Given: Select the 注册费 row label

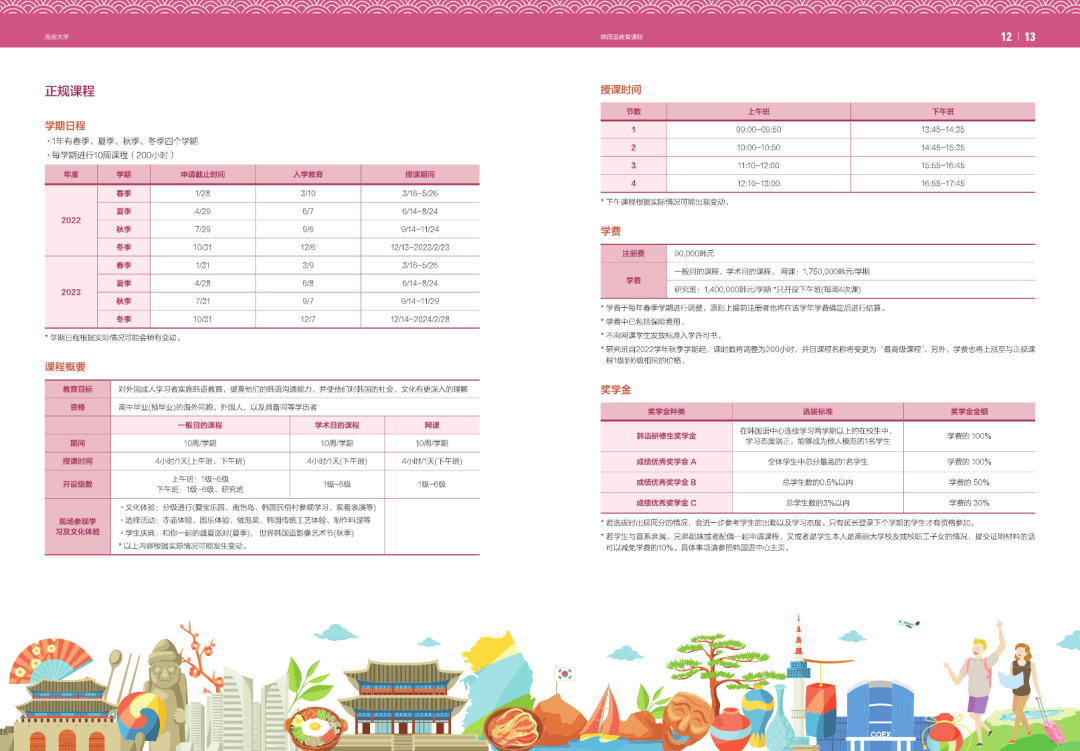Looking at the screenshot, I should pyautogui.click(x=633, y=254).
